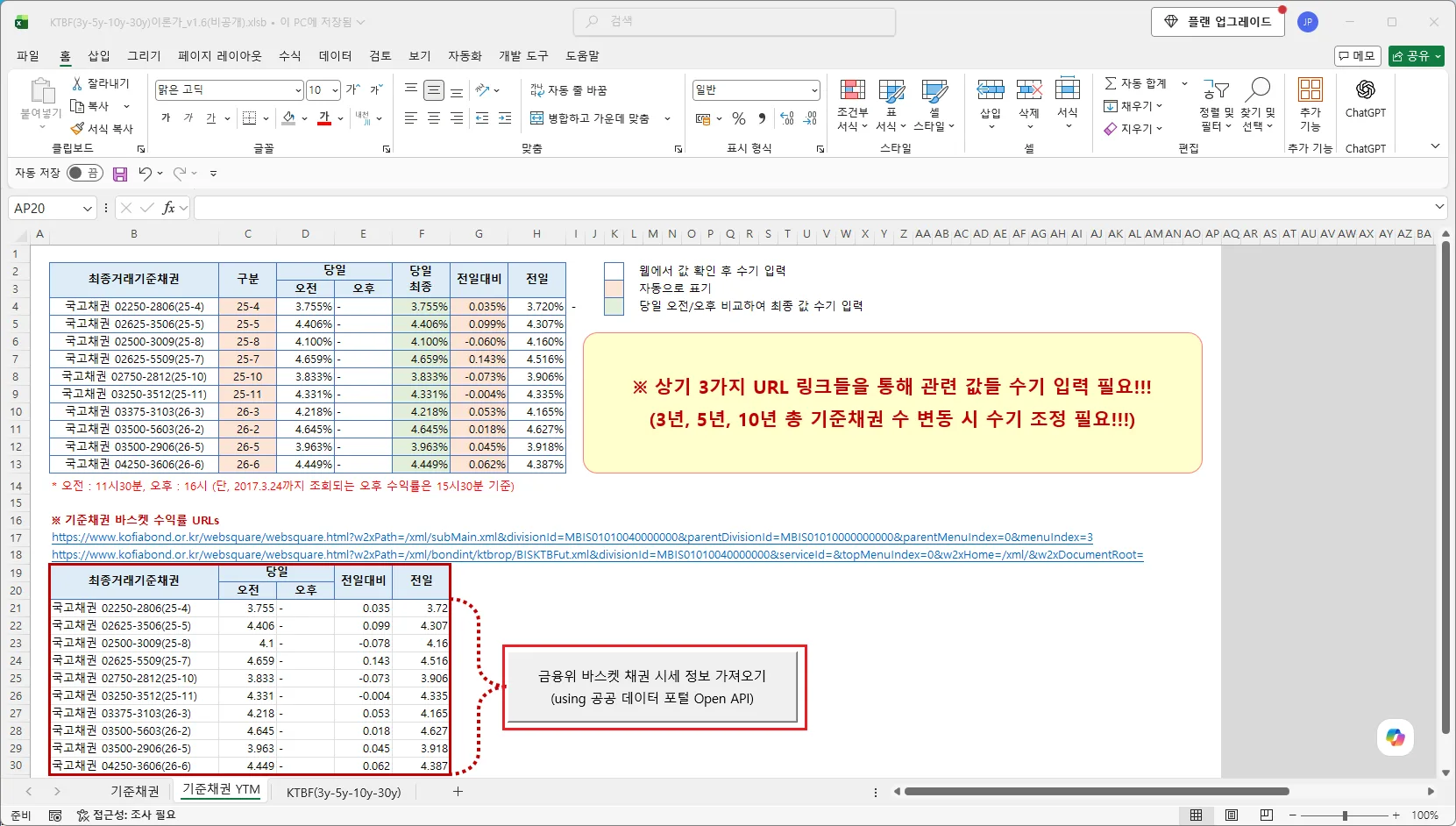1456x826 pixels.
Task: Open the kofiabond subMain.xml URL link
Action: [572, 538]
